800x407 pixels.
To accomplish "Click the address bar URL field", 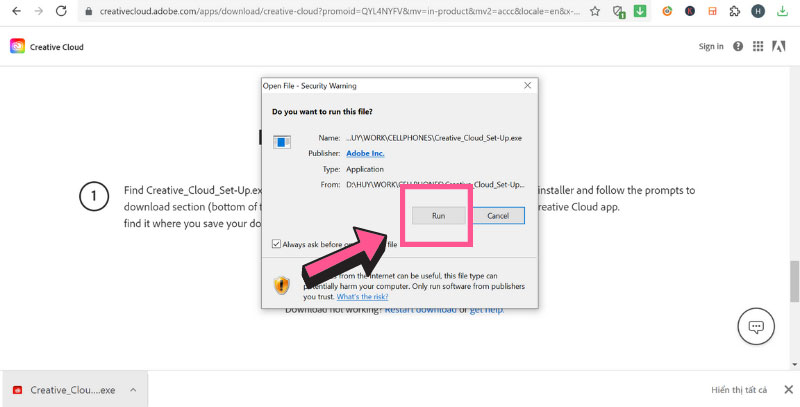I will tap(340, 11).
